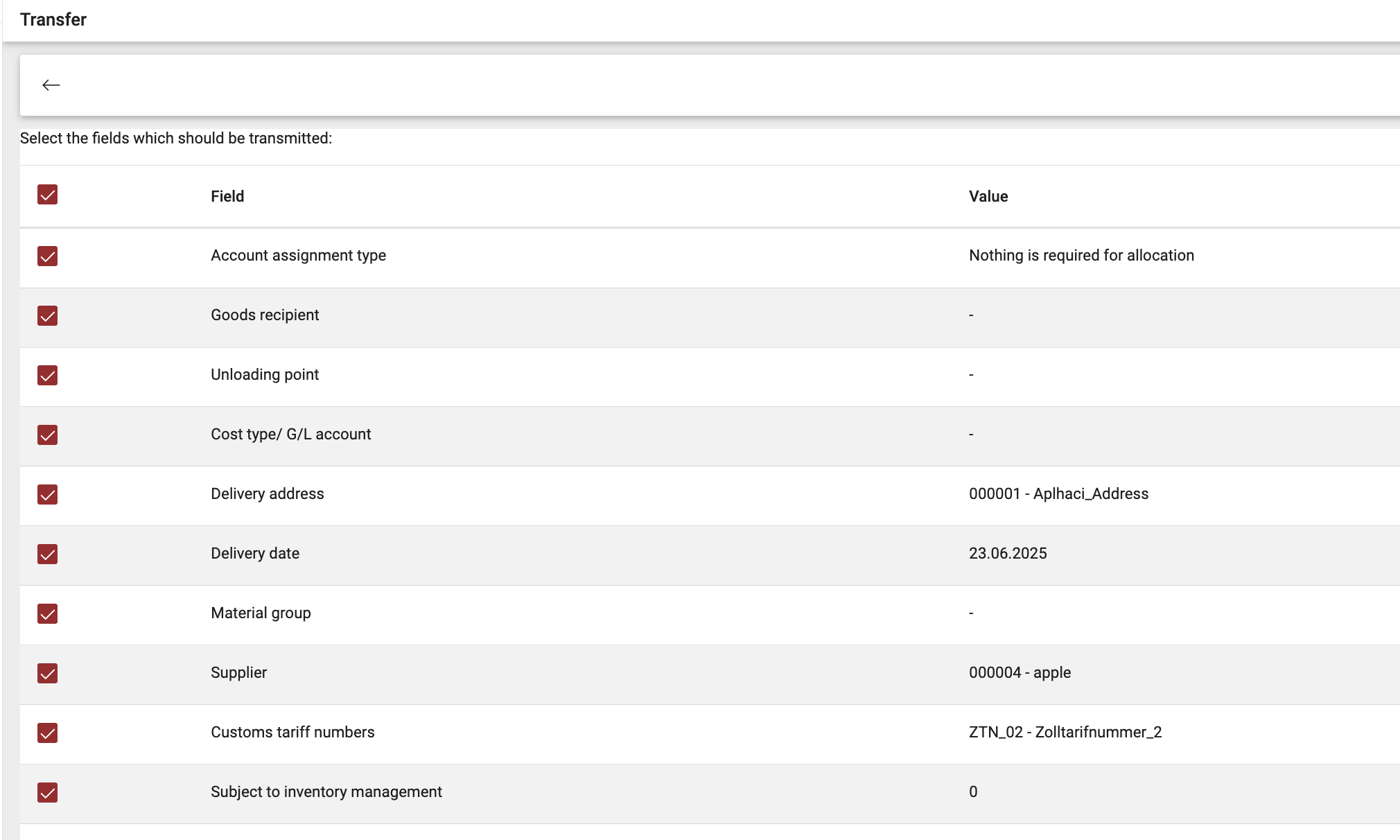The height and width of the screenshot is (840, 1400).
Task: Click the Value column header
Action: (x=989, y=196)
